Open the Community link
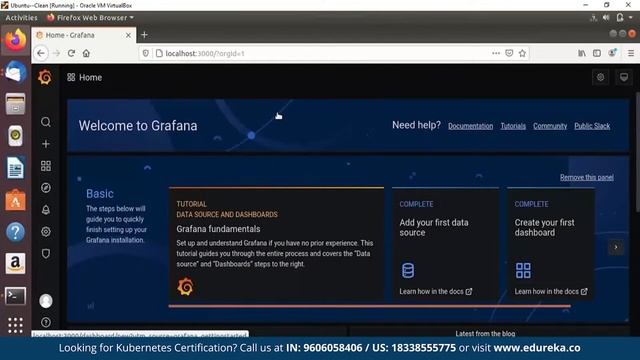Screen dimensions: 640x360 tap(550, 126)
